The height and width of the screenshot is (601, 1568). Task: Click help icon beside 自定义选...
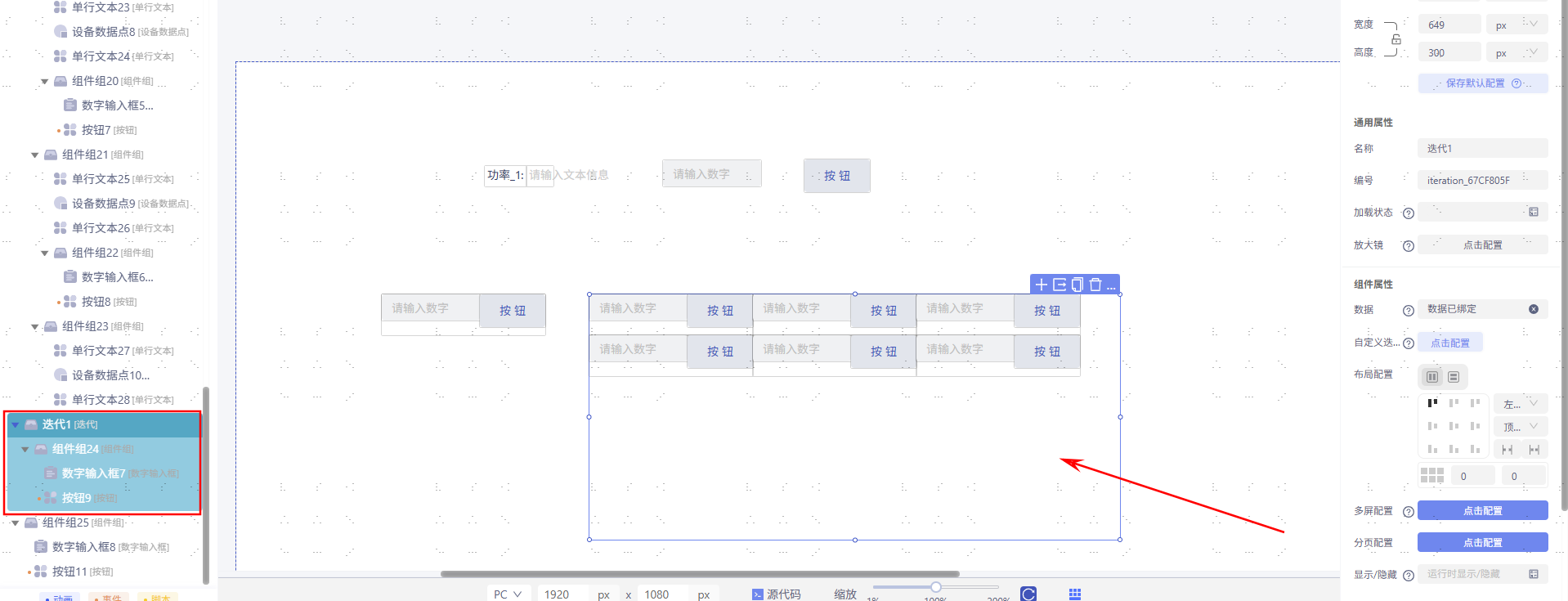coord(1409,343)
